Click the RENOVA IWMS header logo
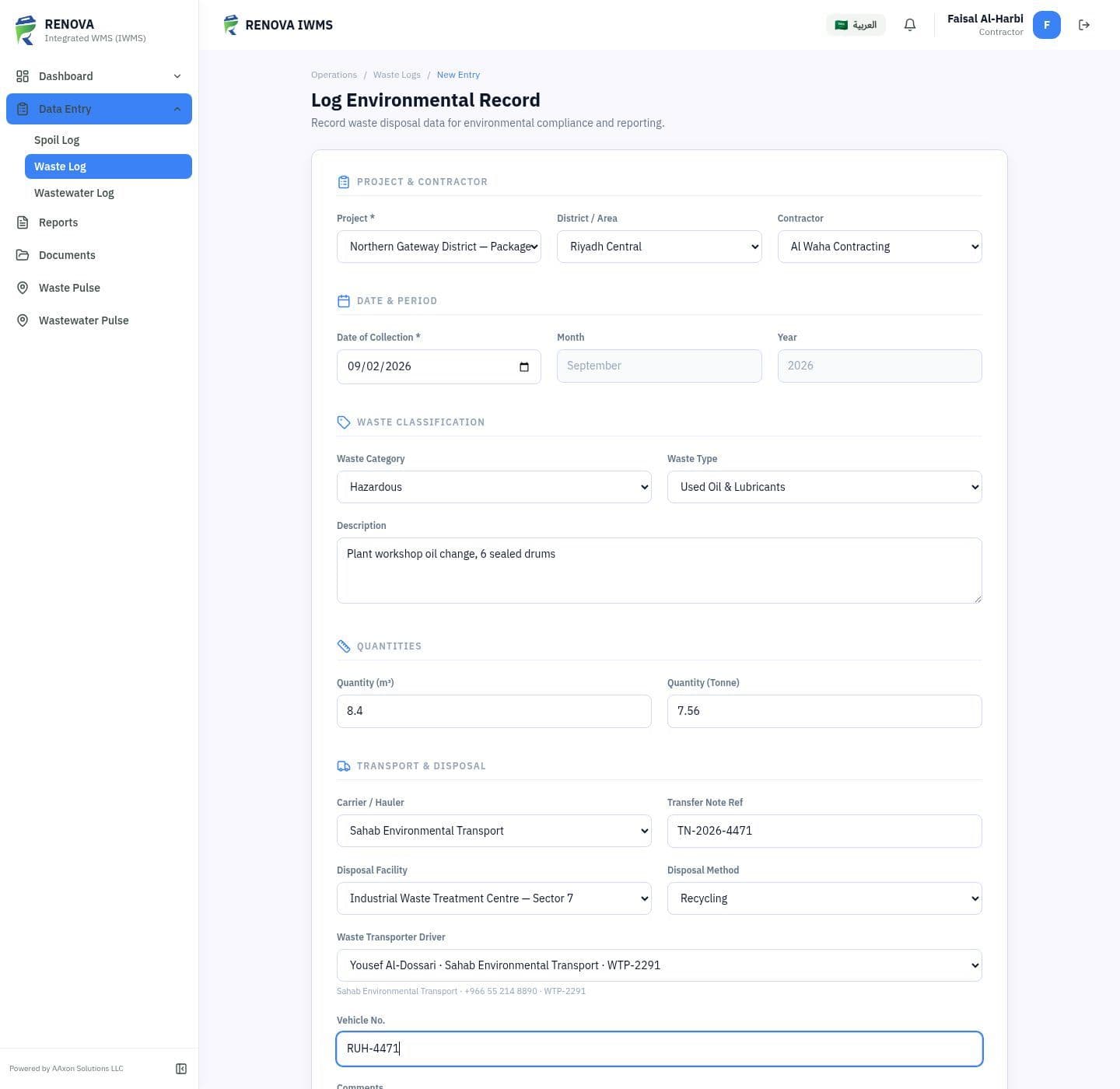Screen dimensions: 1120x1089 point(231,25)
